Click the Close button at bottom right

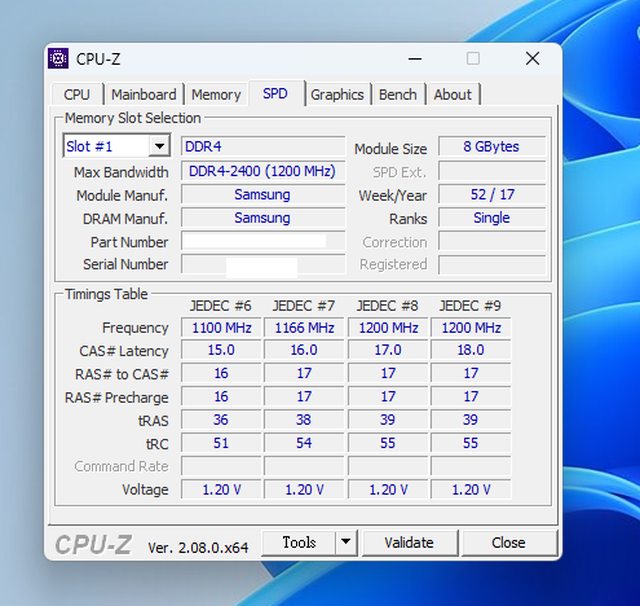(508, 542)
